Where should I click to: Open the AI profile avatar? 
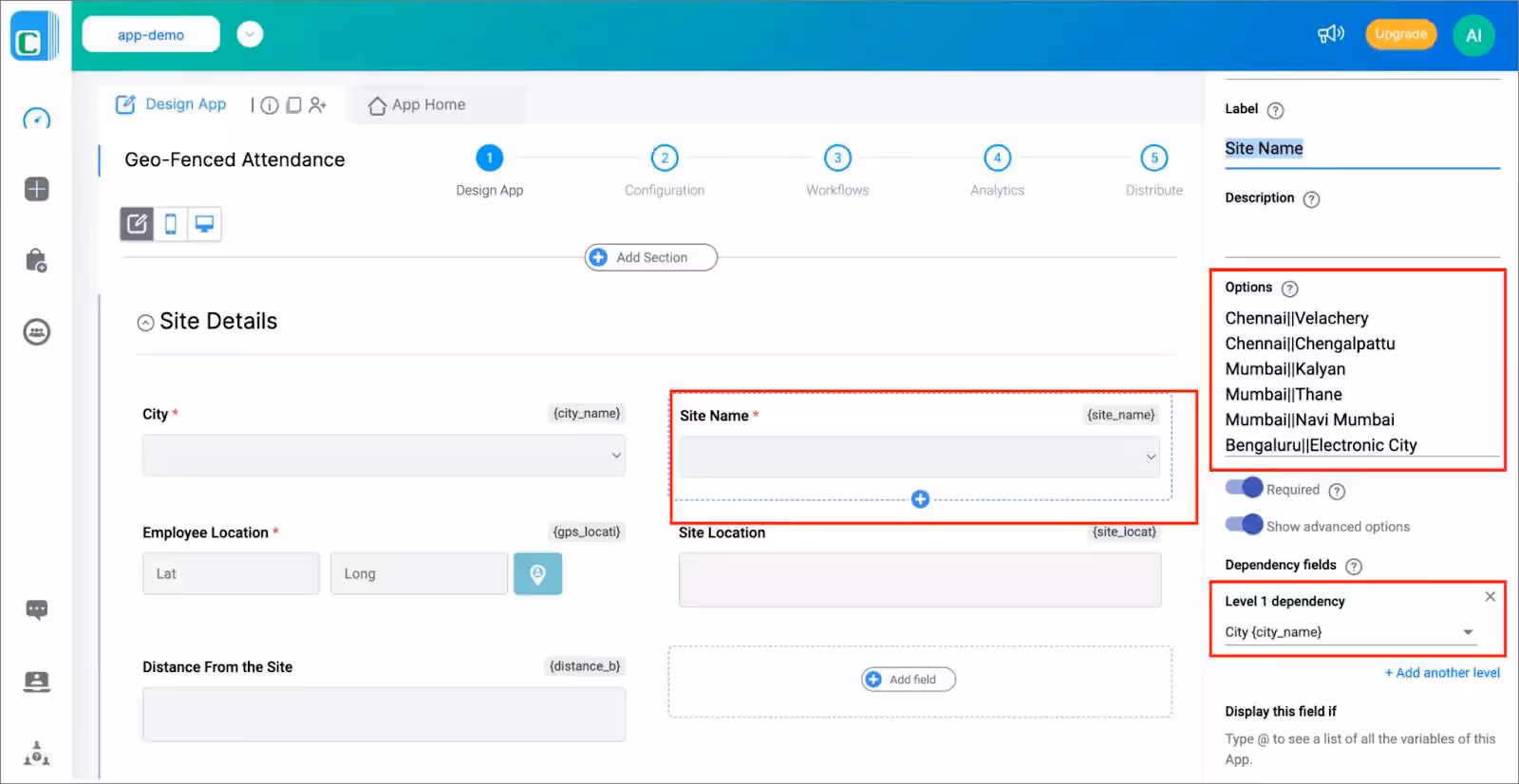1473,35
